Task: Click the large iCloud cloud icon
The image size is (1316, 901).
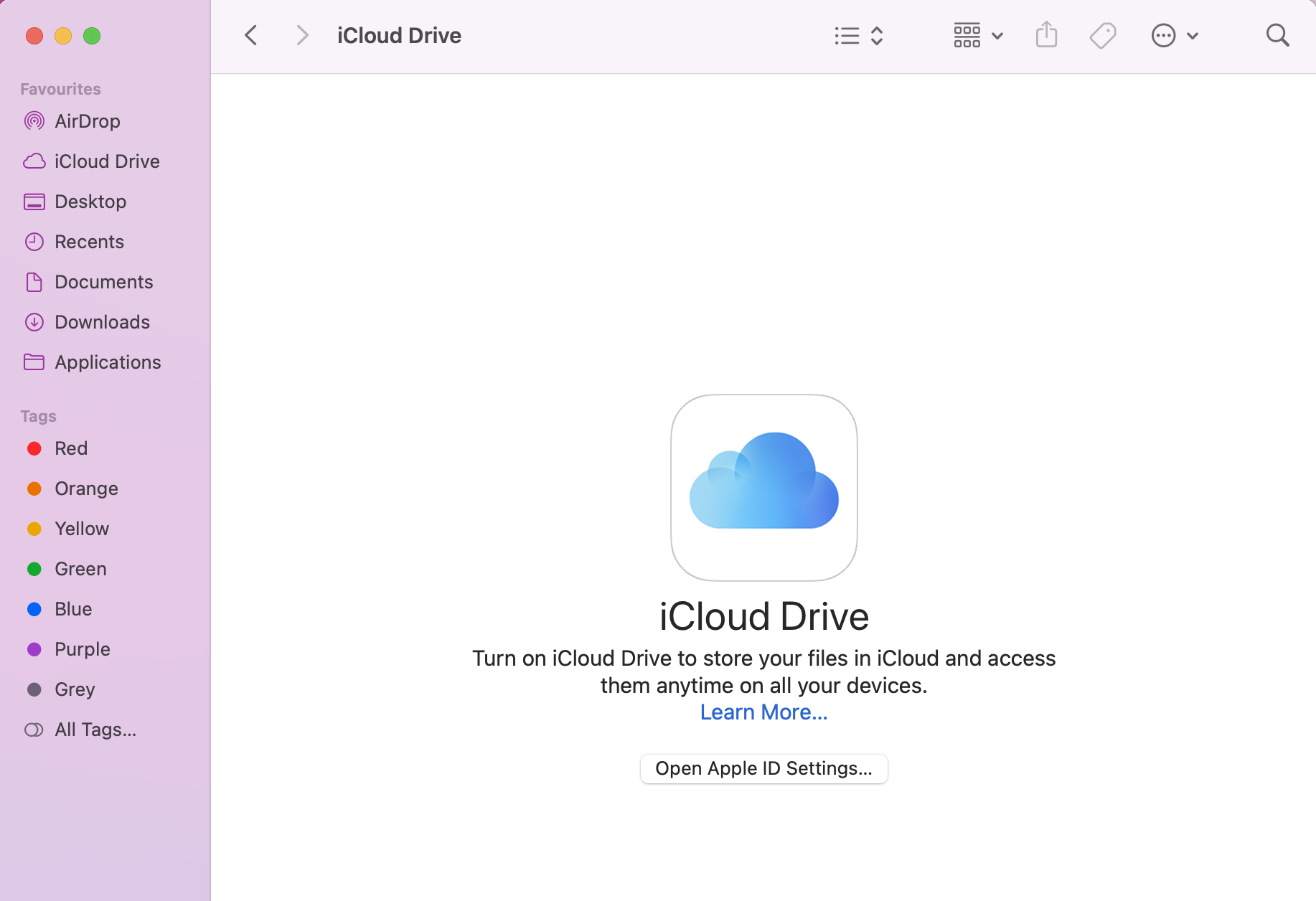Action: [763, 487]
